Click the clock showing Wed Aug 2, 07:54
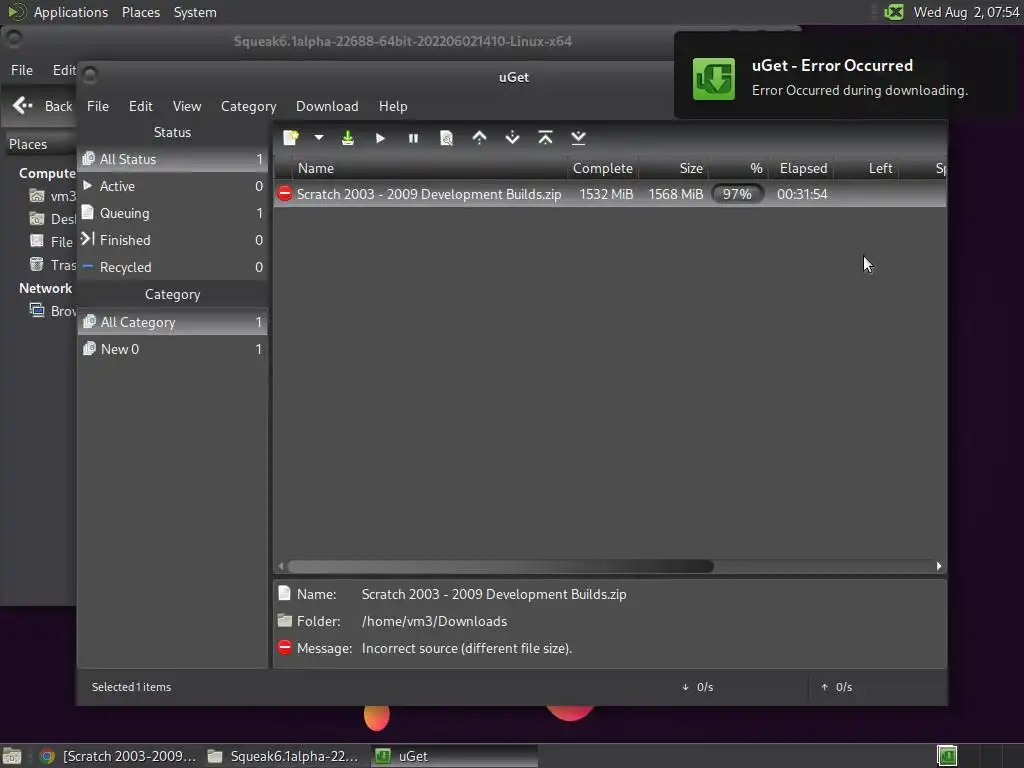 (x=966, y=12)
